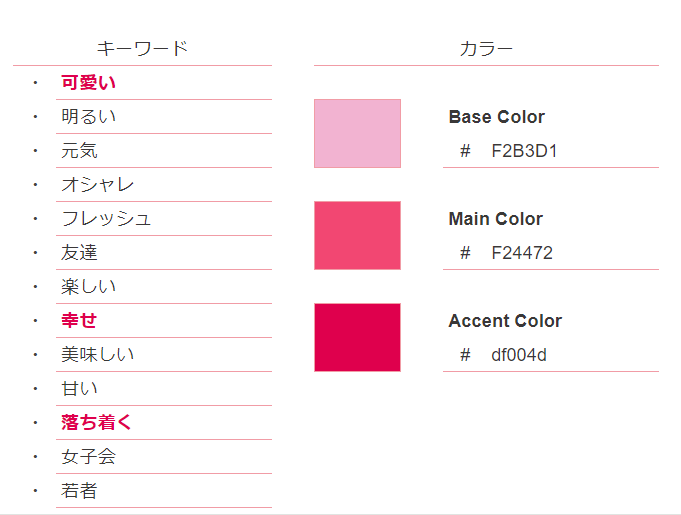Click the keyword 楽しい
The image size is (681, 515).
coord(88,287)
